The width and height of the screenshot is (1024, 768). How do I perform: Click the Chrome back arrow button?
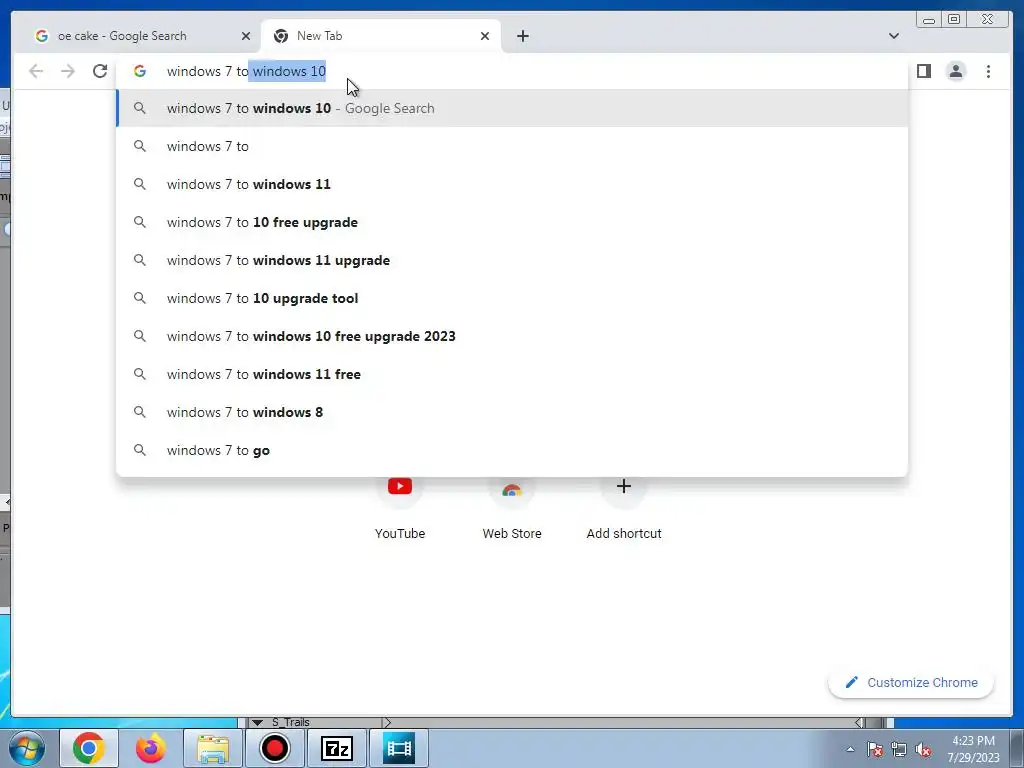click(36, 71)
